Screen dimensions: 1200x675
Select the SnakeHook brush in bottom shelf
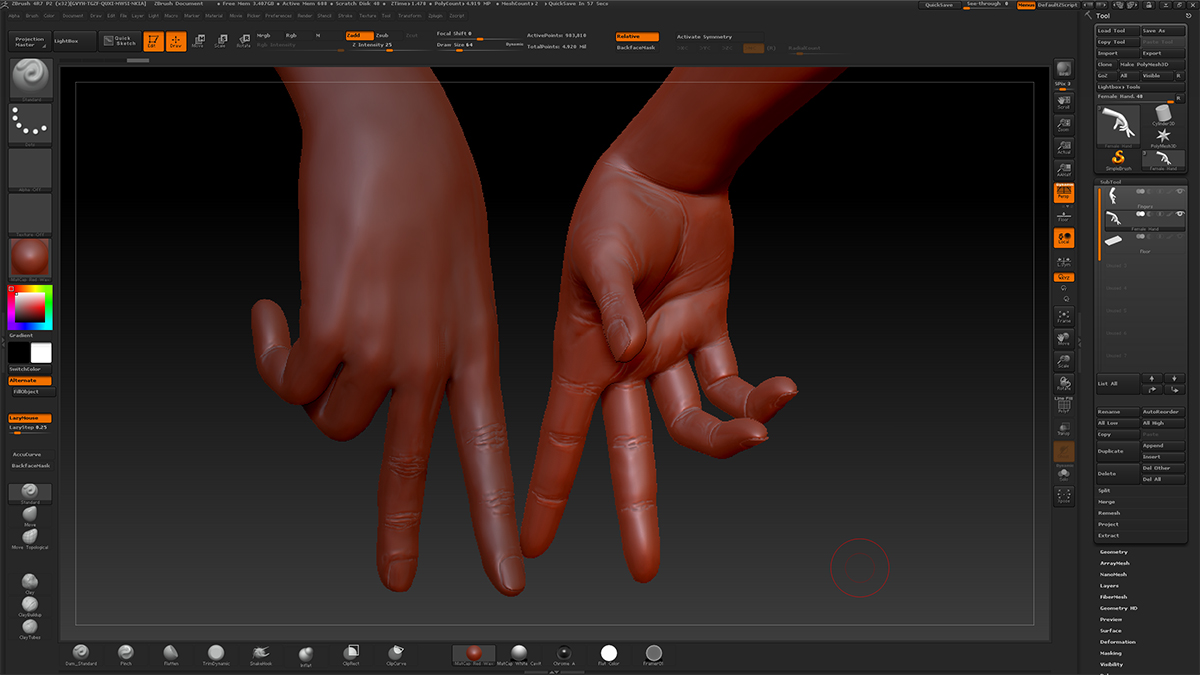261,653
